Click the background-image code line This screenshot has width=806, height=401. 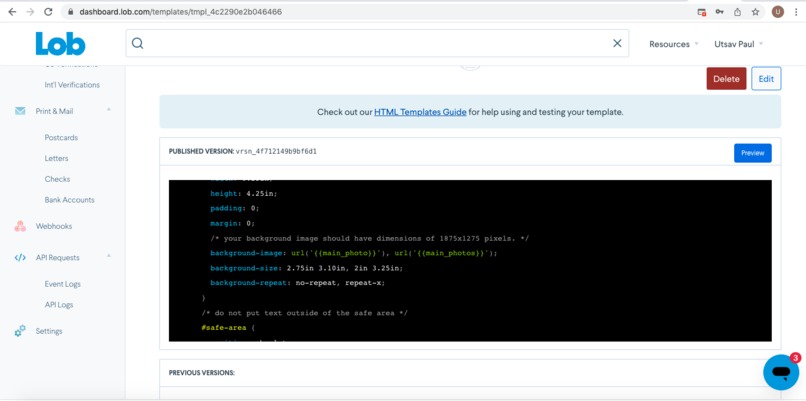[354, 253]
